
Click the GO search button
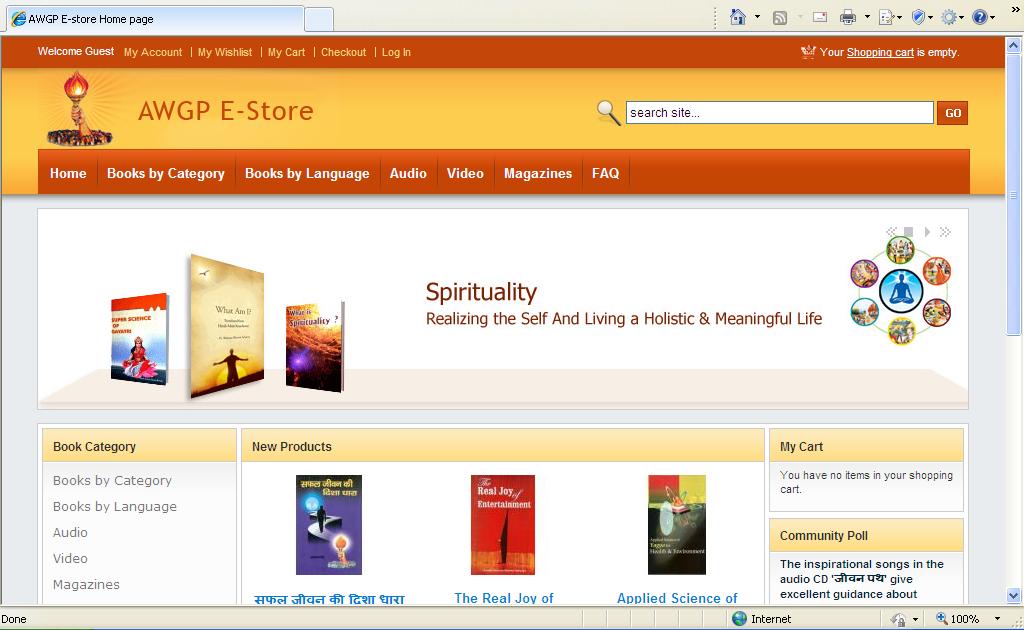click(x=951, y=112)
